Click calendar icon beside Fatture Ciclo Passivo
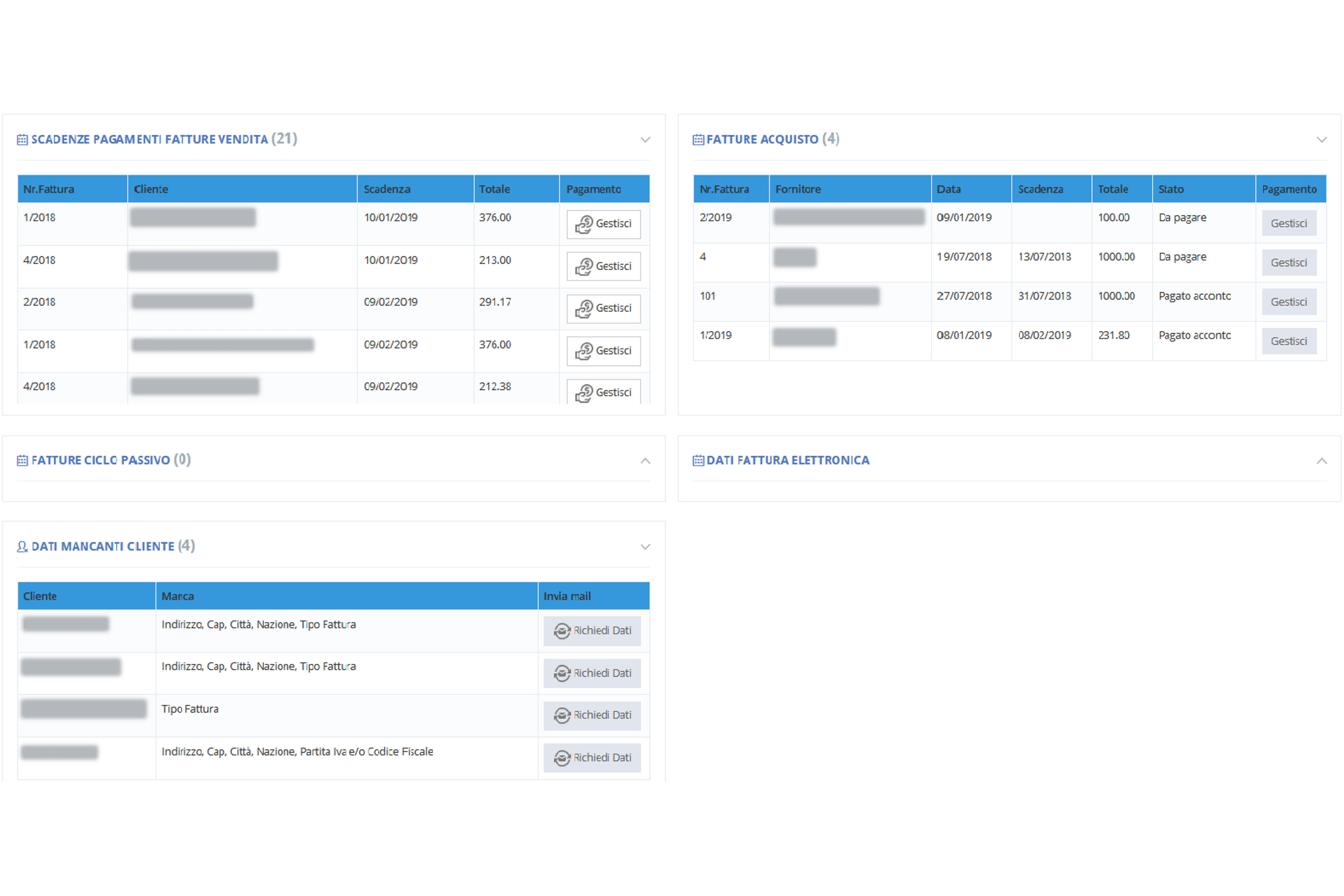Viewport: 1344px width, 896px height. pyautogui.click(x=22, y=461)
